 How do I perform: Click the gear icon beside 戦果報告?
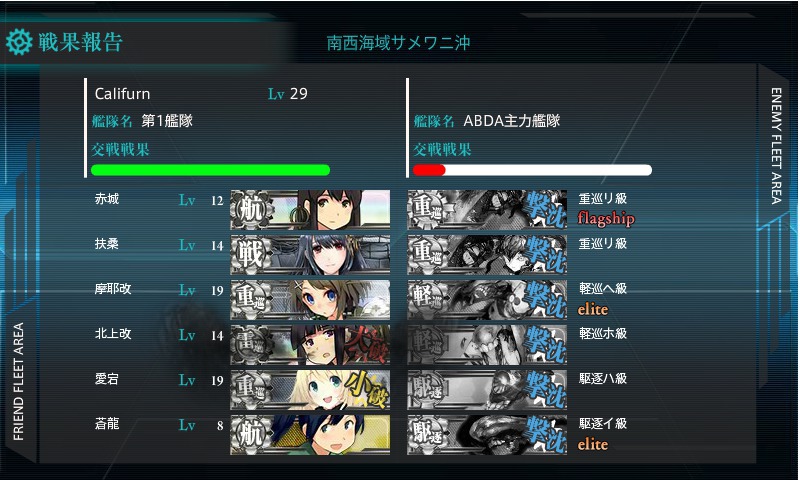pyautogui.click(x=19, y=42)
